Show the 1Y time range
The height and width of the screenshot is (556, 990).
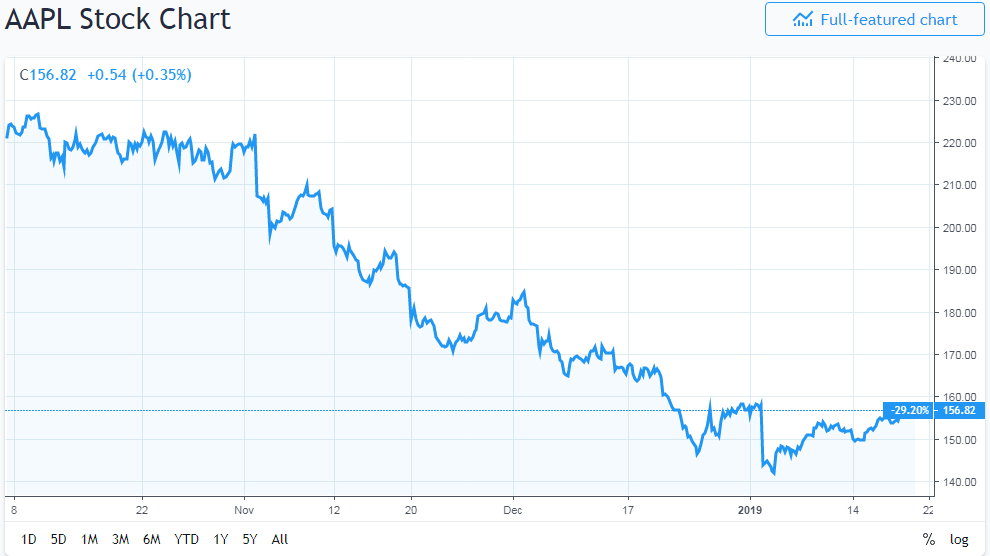click(x=221, y=539)
